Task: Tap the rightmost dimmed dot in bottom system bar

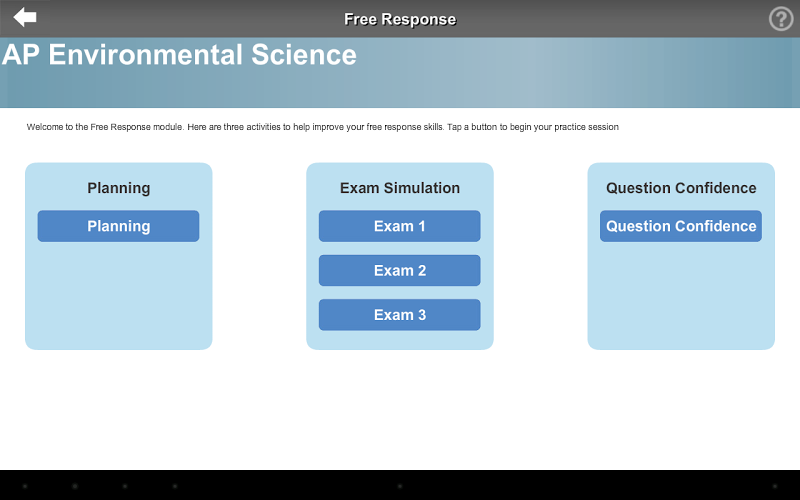Action: coord(775,486)
